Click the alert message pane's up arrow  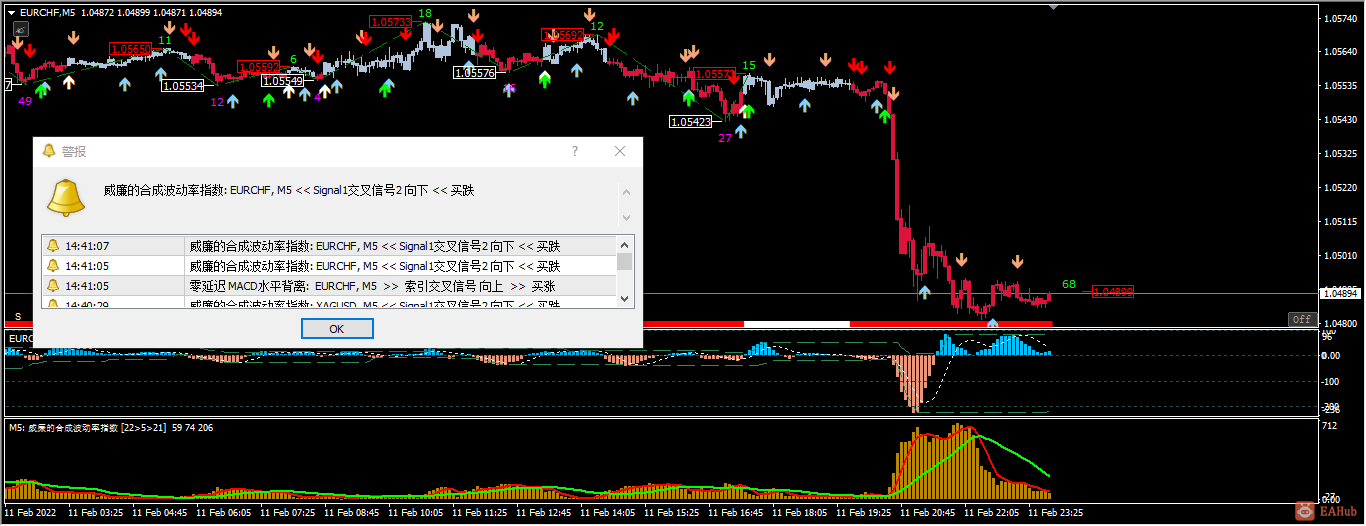click(x=626, y=190)
